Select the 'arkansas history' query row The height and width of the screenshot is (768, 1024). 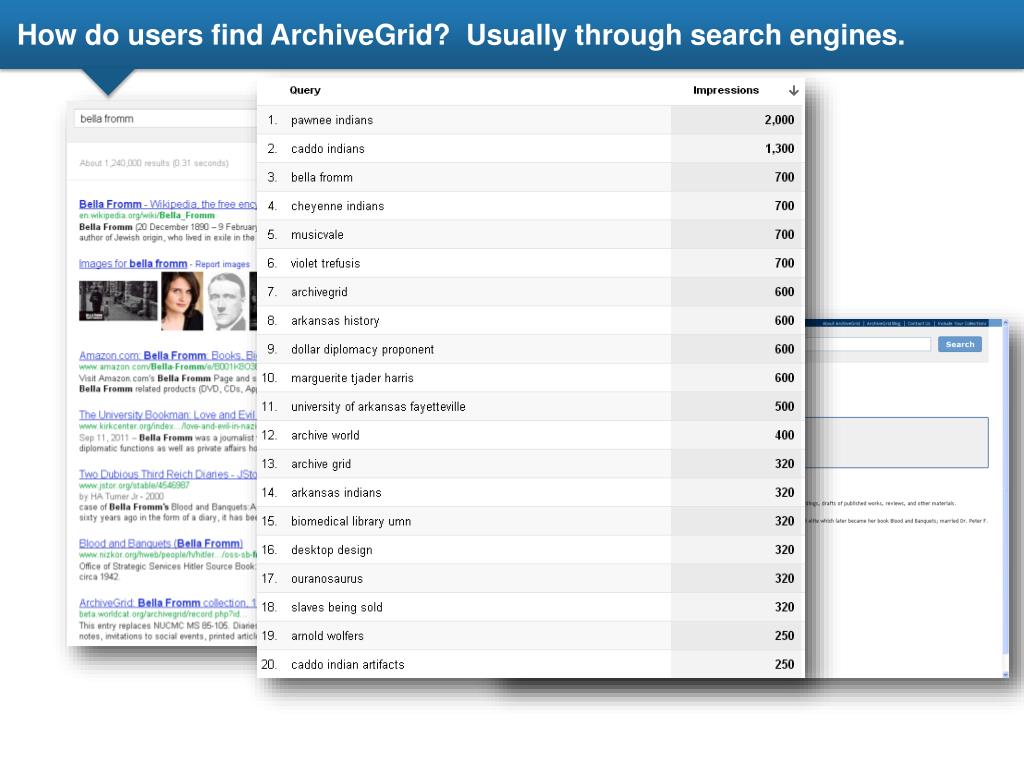click(x=530, y=321)
